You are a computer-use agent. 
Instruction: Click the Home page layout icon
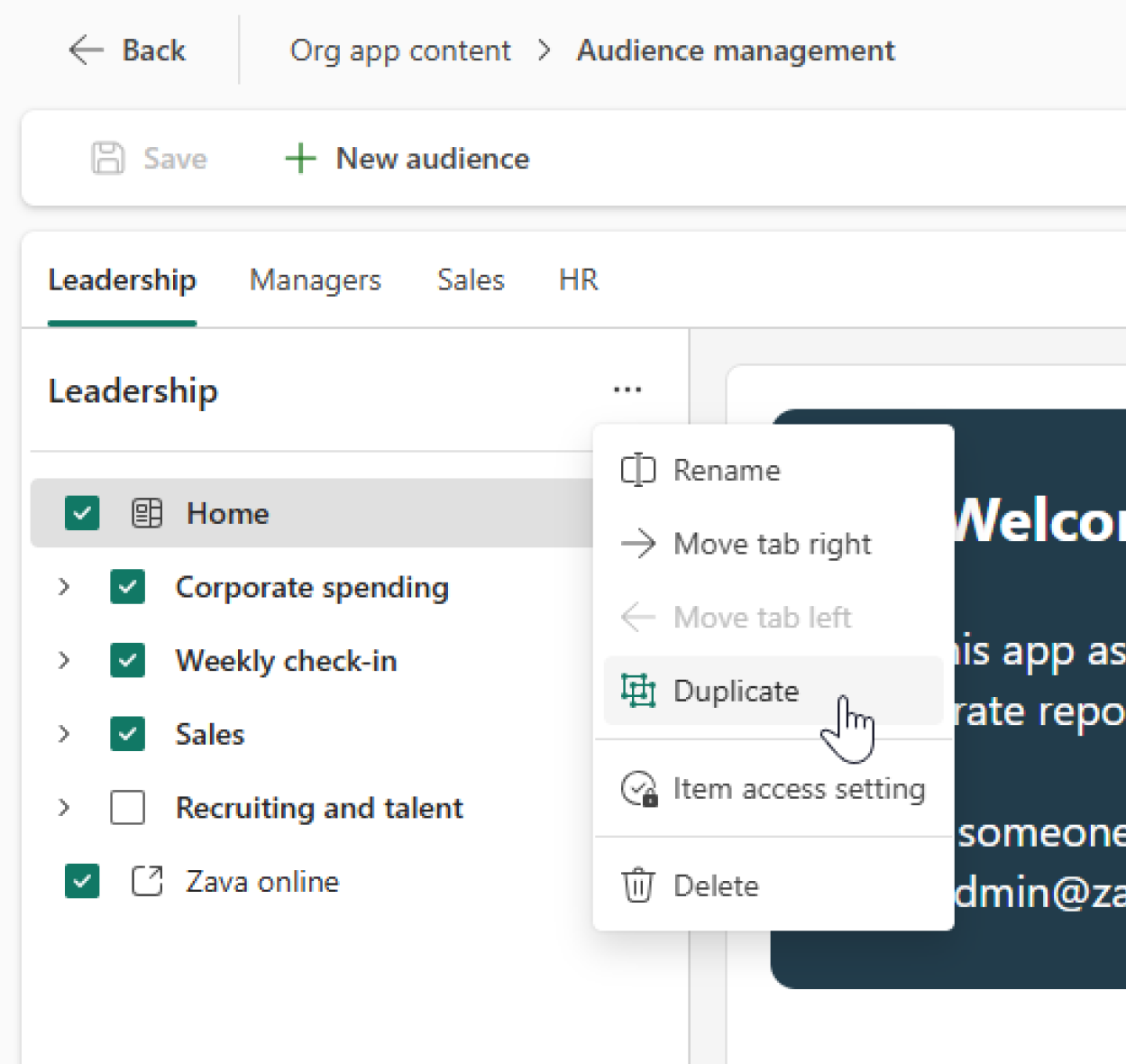(147, 513)
